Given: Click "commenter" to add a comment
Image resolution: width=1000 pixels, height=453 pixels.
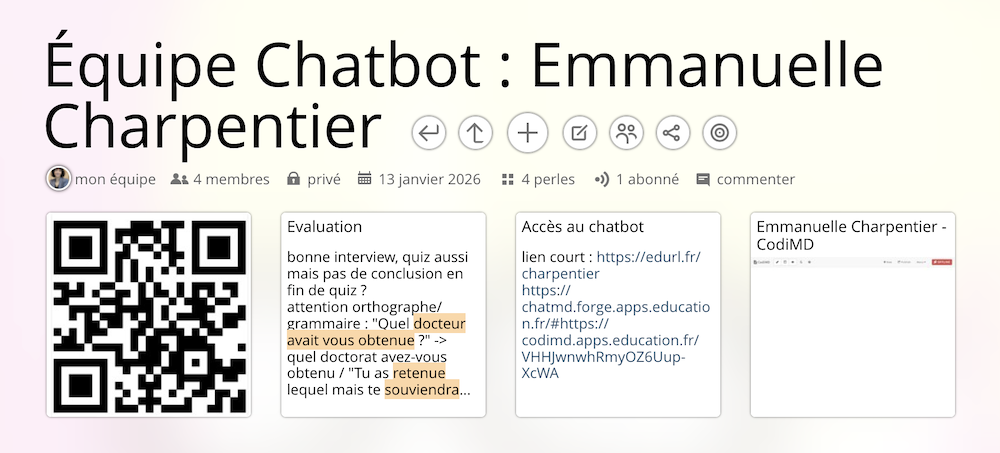Looking at the screenshot, I should click(x=746, y=180).
